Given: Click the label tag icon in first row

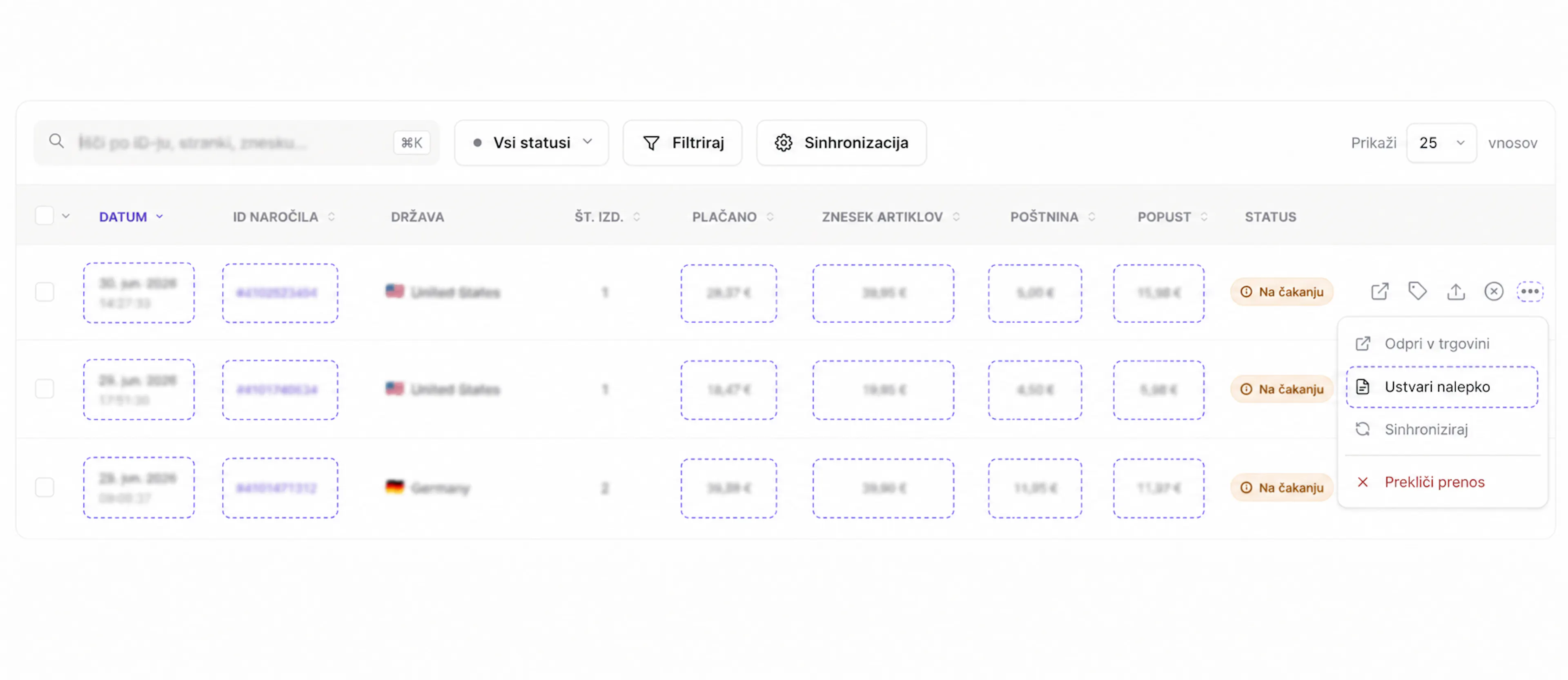Looking at the screenshot, I should tap(1418, 292).
